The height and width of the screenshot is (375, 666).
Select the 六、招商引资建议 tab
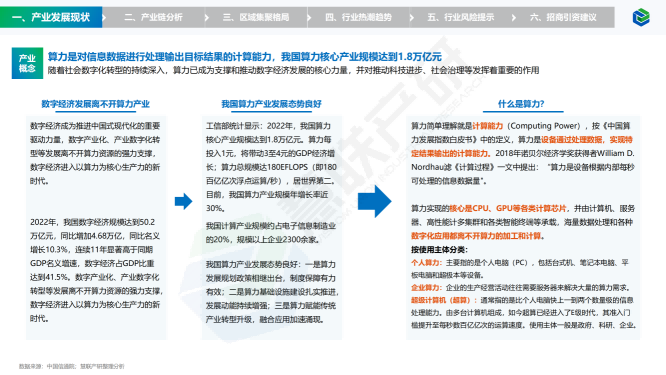point(563,17)
